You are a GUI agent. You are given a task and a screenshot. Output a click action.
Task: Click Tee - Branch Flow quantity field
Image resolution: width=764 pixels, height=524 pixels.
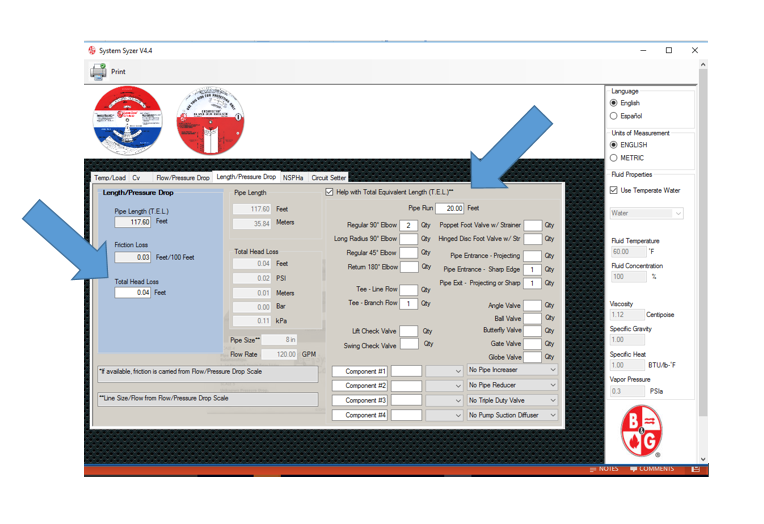[x=408, y=304]
